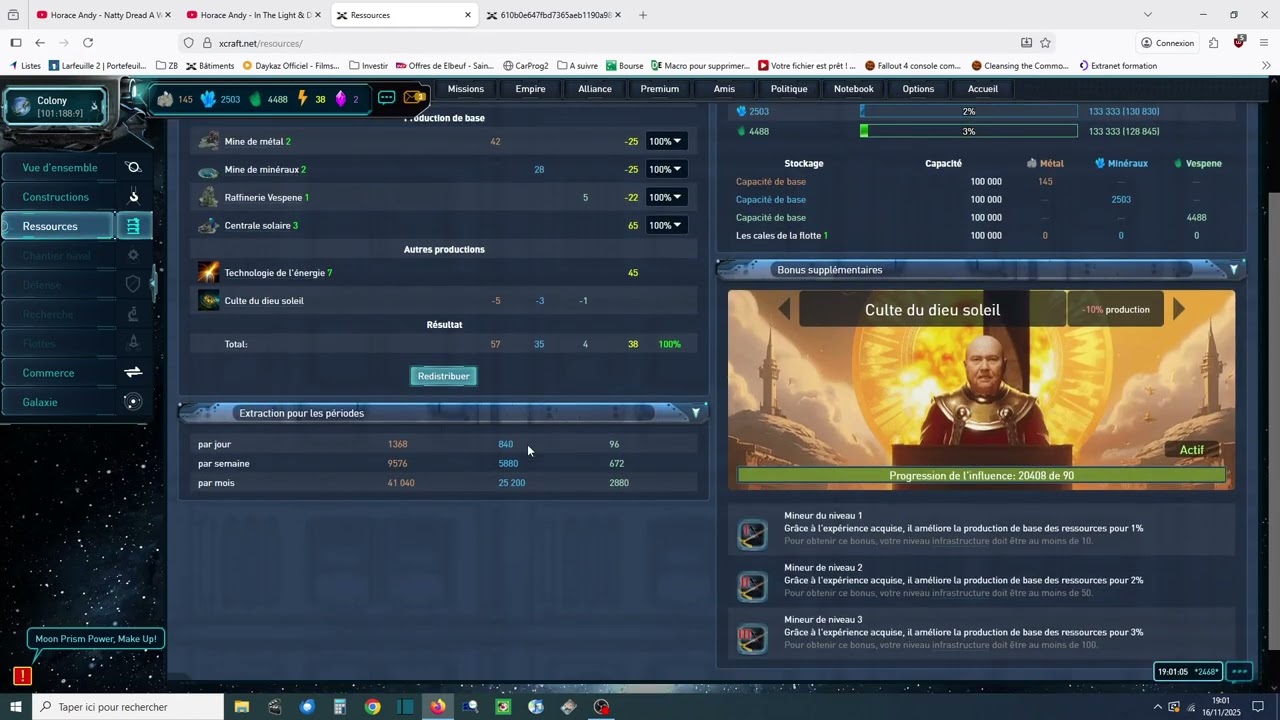Open the chat bubble icon
Viewport: 1280px width, 720px height.
[x=386, y=98]
